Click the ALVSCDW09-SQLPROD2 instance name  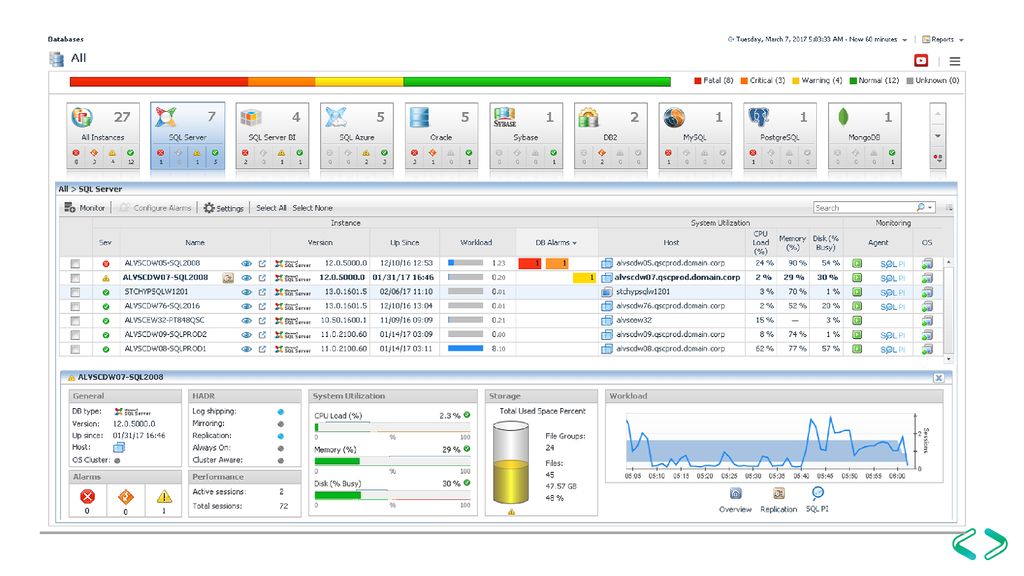coord(165,334)
